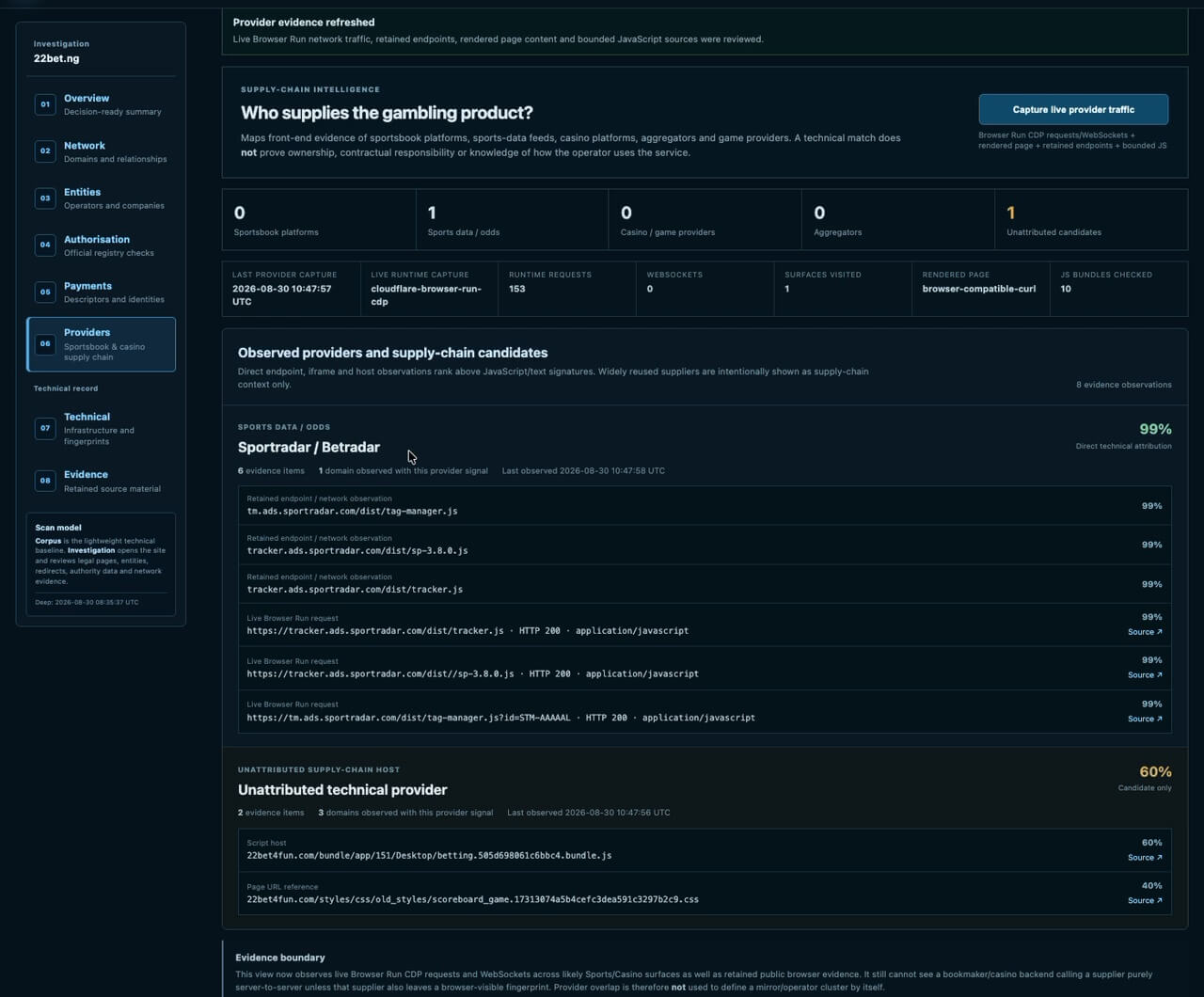Screen dimensions: 1204x997
Task: Click the 04 number badge
Action: (x=45, y=245)
